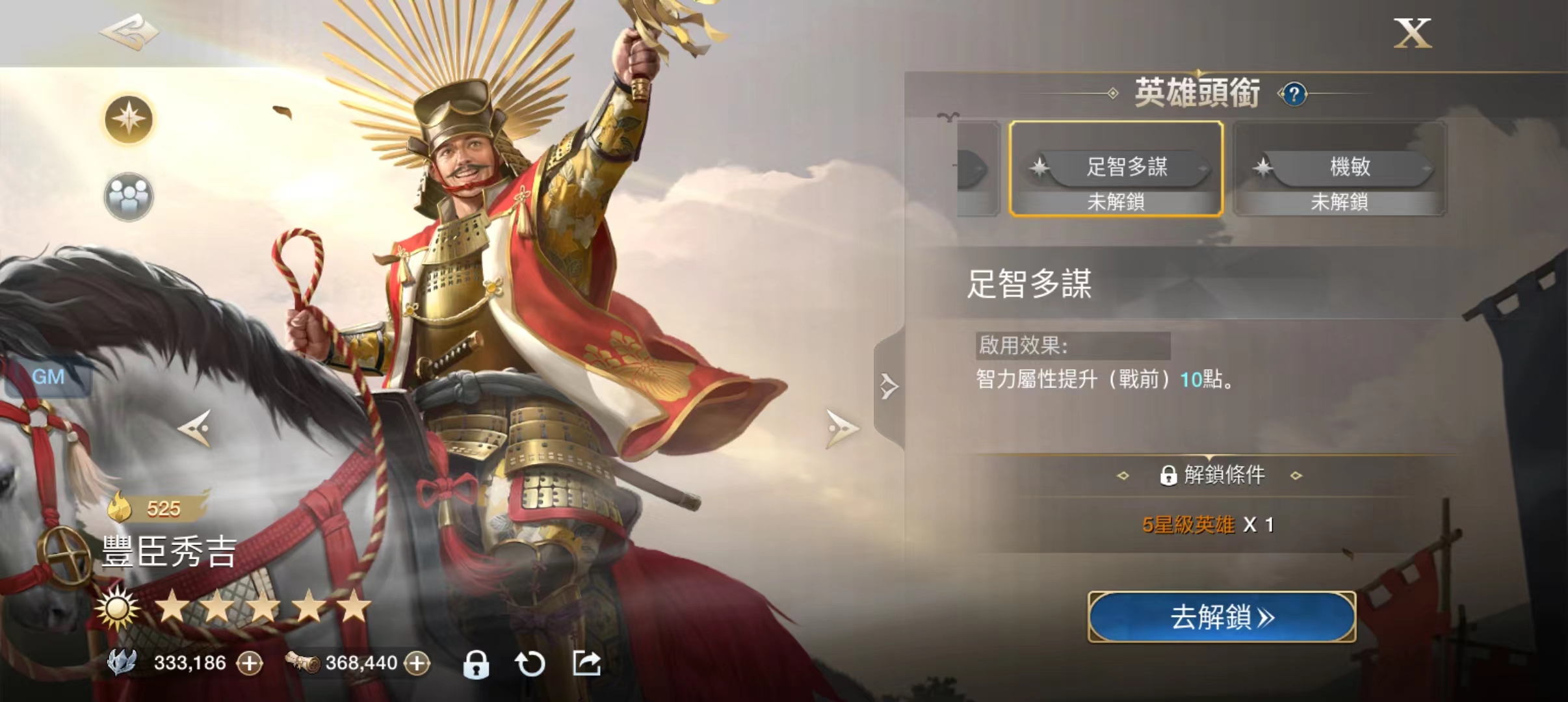Select the 足智多謀 title card

(x=1116, y=169)
